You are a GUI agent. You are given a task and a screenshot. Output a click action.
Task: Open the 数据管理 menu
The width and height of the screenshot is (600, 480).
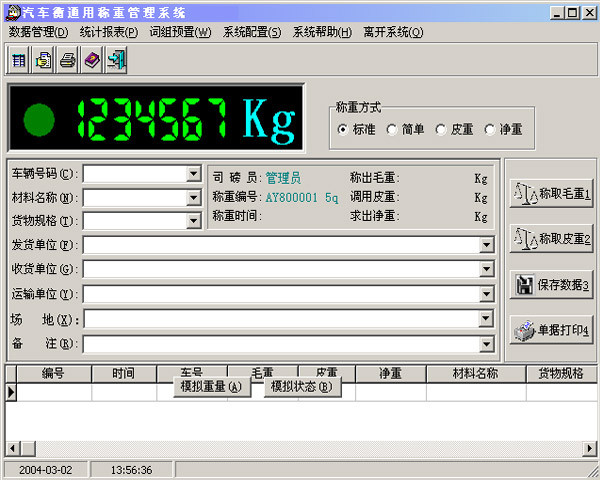(38, 32)
